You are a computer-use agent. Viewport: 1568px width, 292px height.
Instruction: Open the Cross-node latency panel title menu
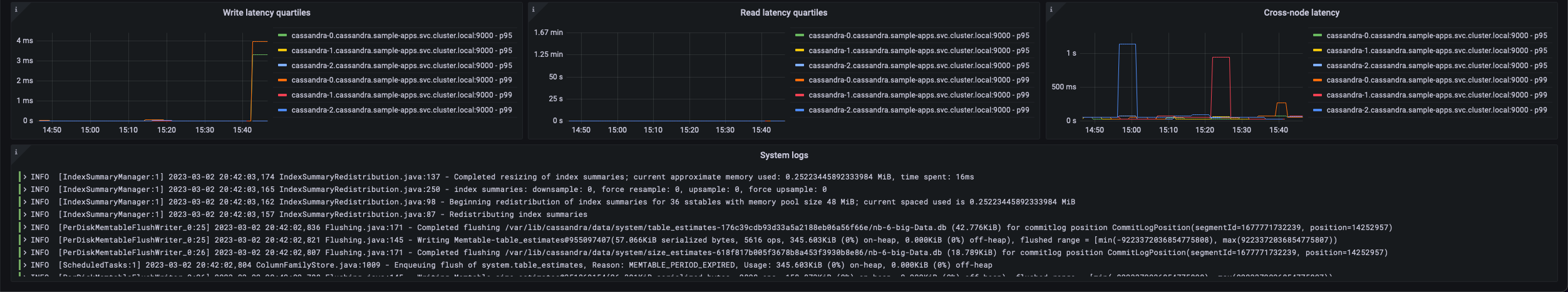(1301, 13)
